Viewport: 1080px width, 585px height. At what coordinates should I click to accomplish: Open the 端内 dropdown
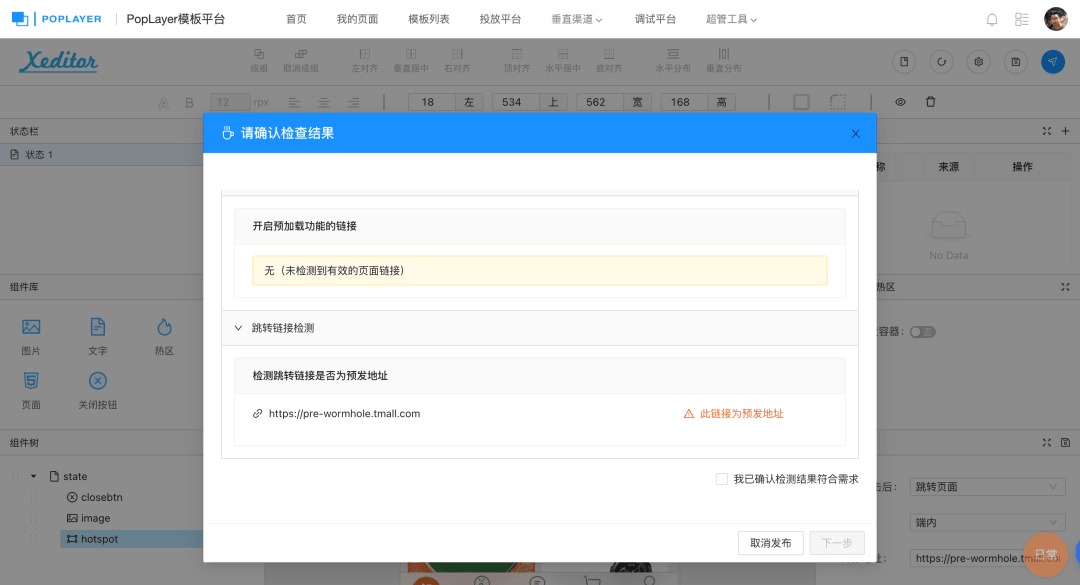click(x=987, y=522)
